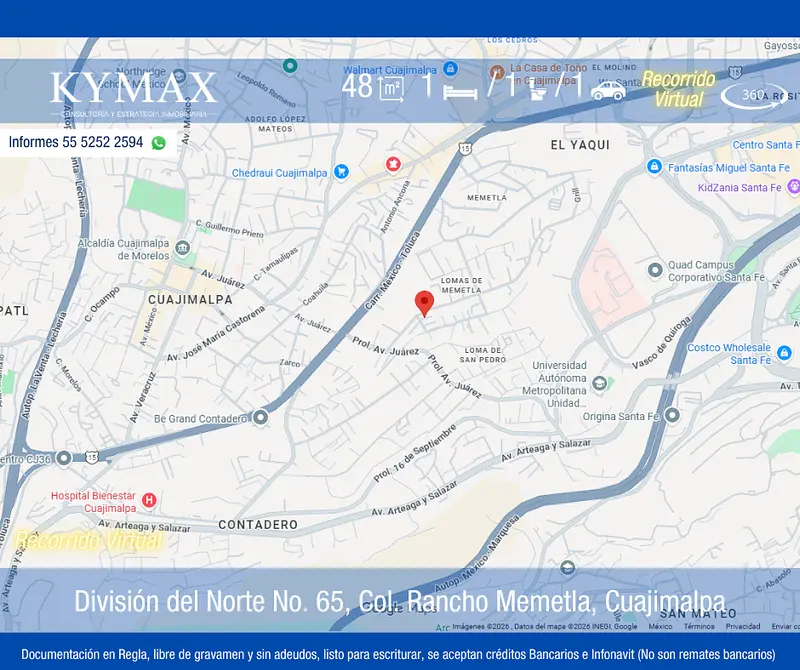Viewport: 800px width, 670px height.
Task: Select the La Casa de Toño restaurant icon
Action: (x=497, y=71)
